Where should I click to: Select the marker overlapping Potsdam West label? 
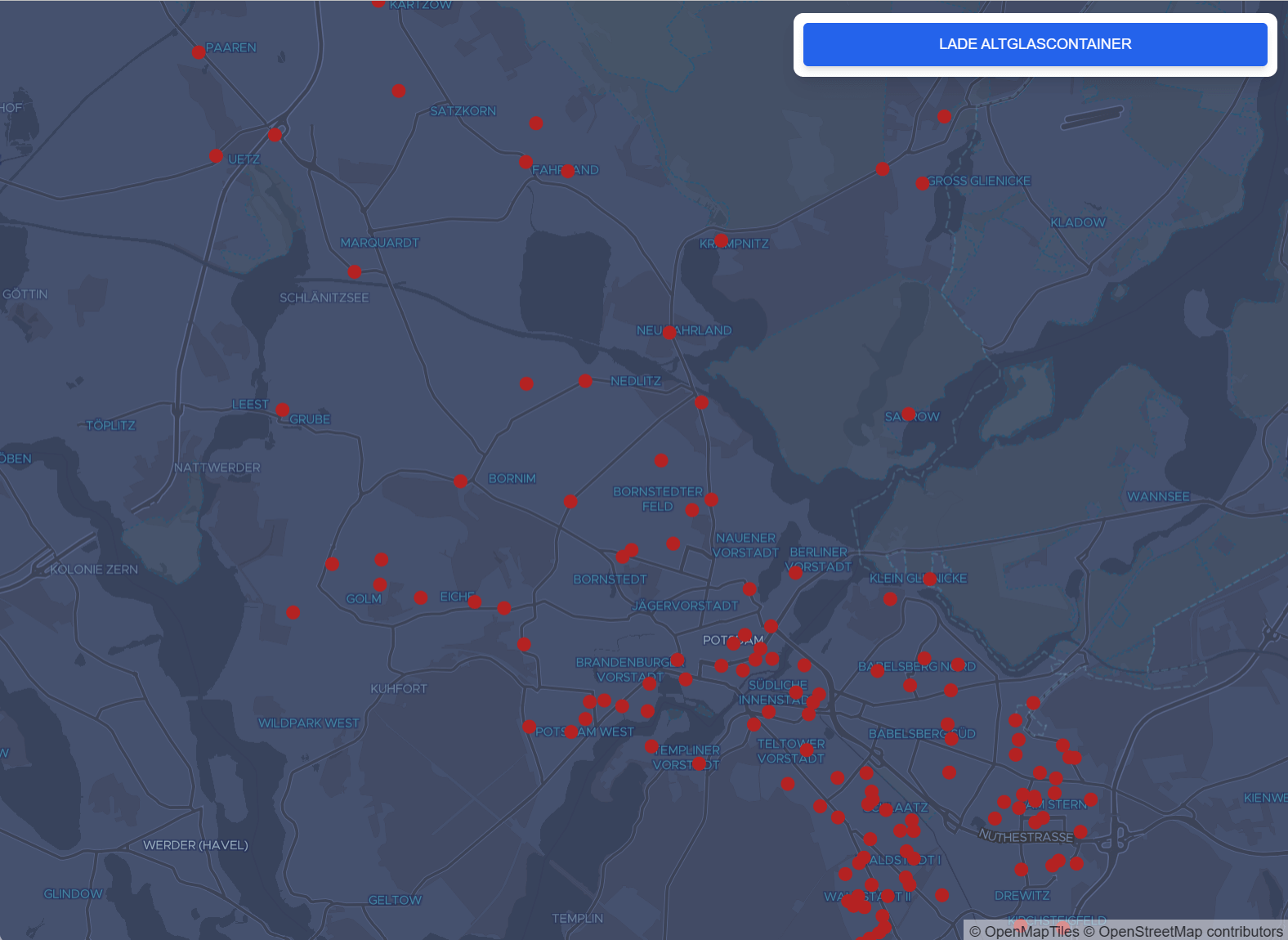click(x=571, y=732)
